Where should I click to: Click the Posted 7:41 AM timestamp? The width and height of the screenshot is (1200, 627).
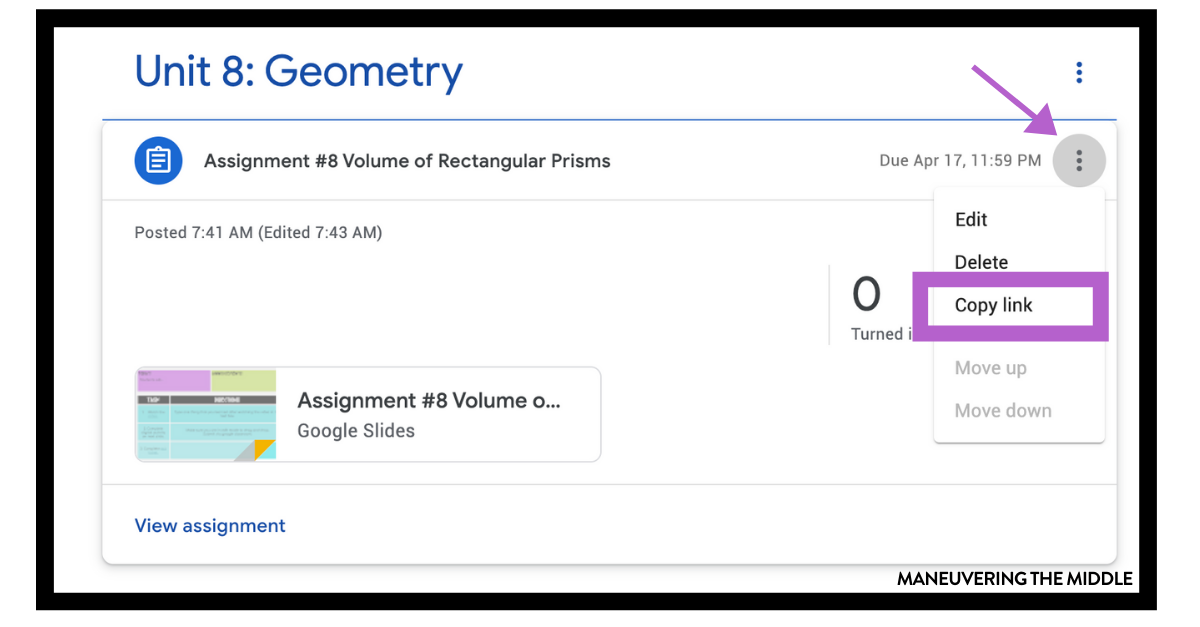258,232
